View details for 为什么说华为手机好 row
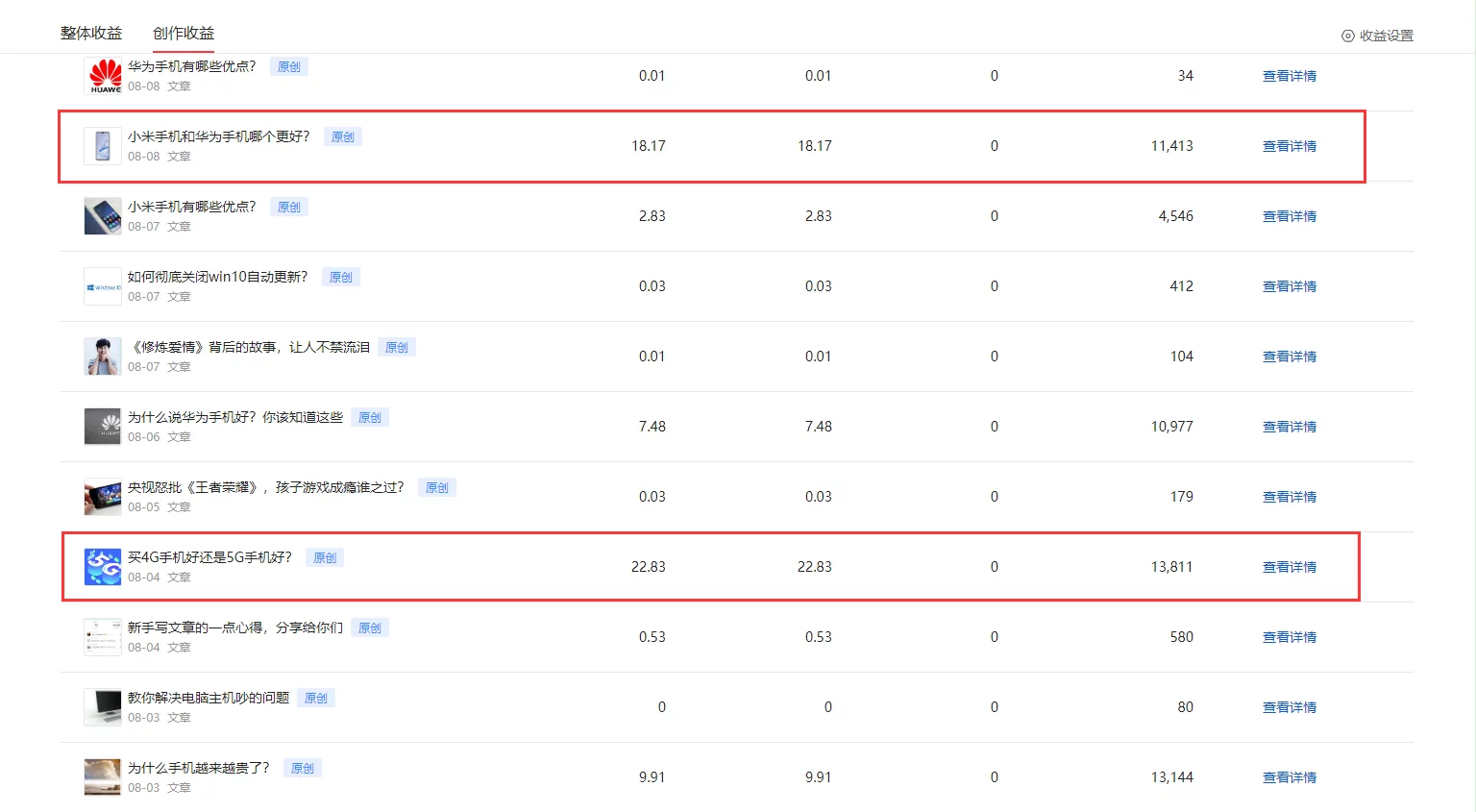 tap(1290, 427)
